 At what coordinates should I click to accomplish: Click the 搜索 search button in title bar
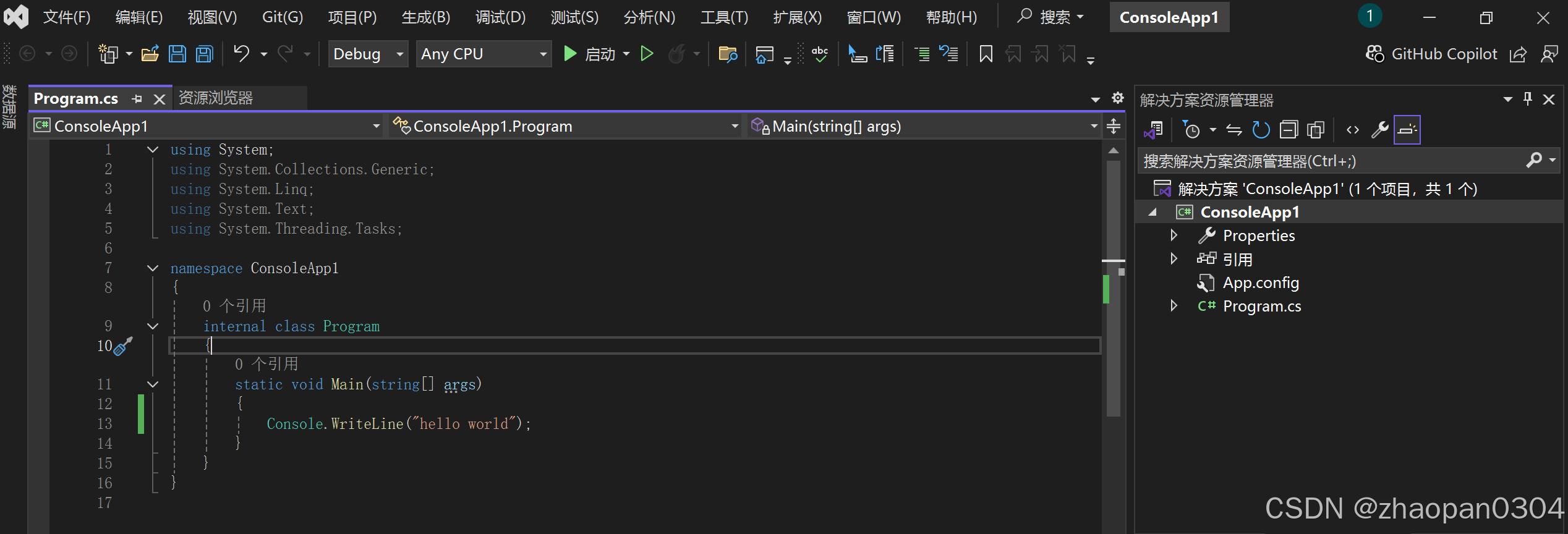pos(1050,17)
